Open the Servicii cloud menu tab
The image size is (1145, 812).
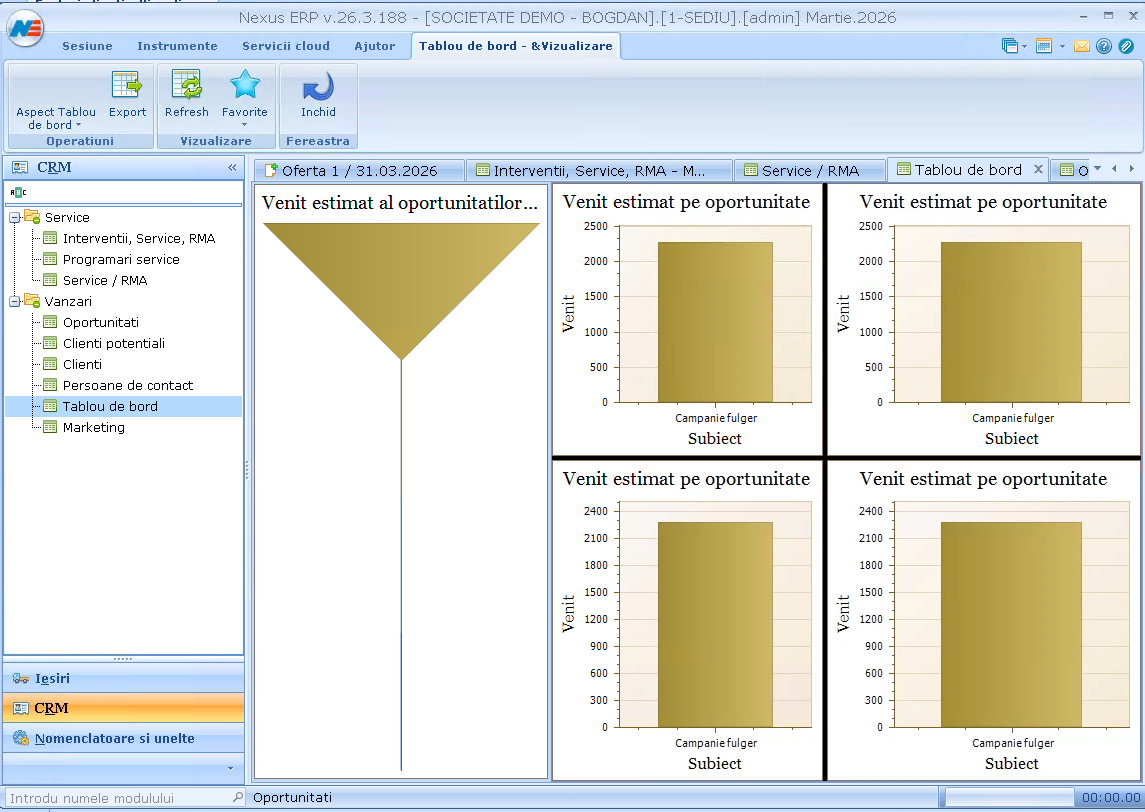click(285, 46)
